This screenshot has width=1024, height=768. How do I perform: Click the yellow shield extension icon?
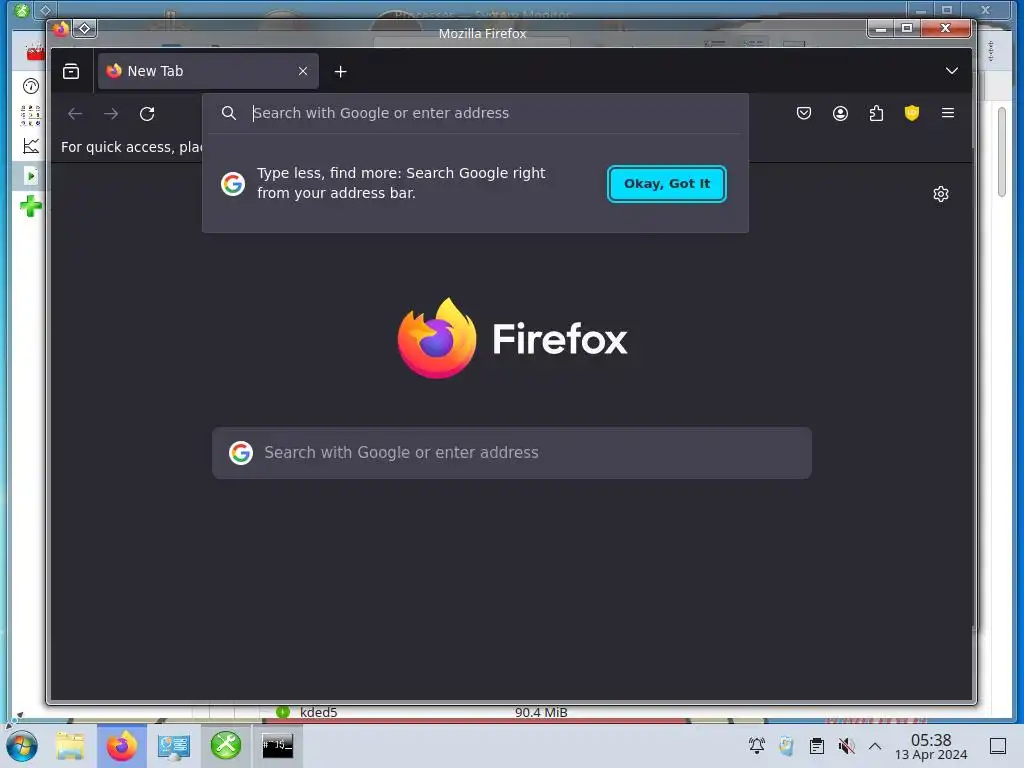[x=912, y=113]
